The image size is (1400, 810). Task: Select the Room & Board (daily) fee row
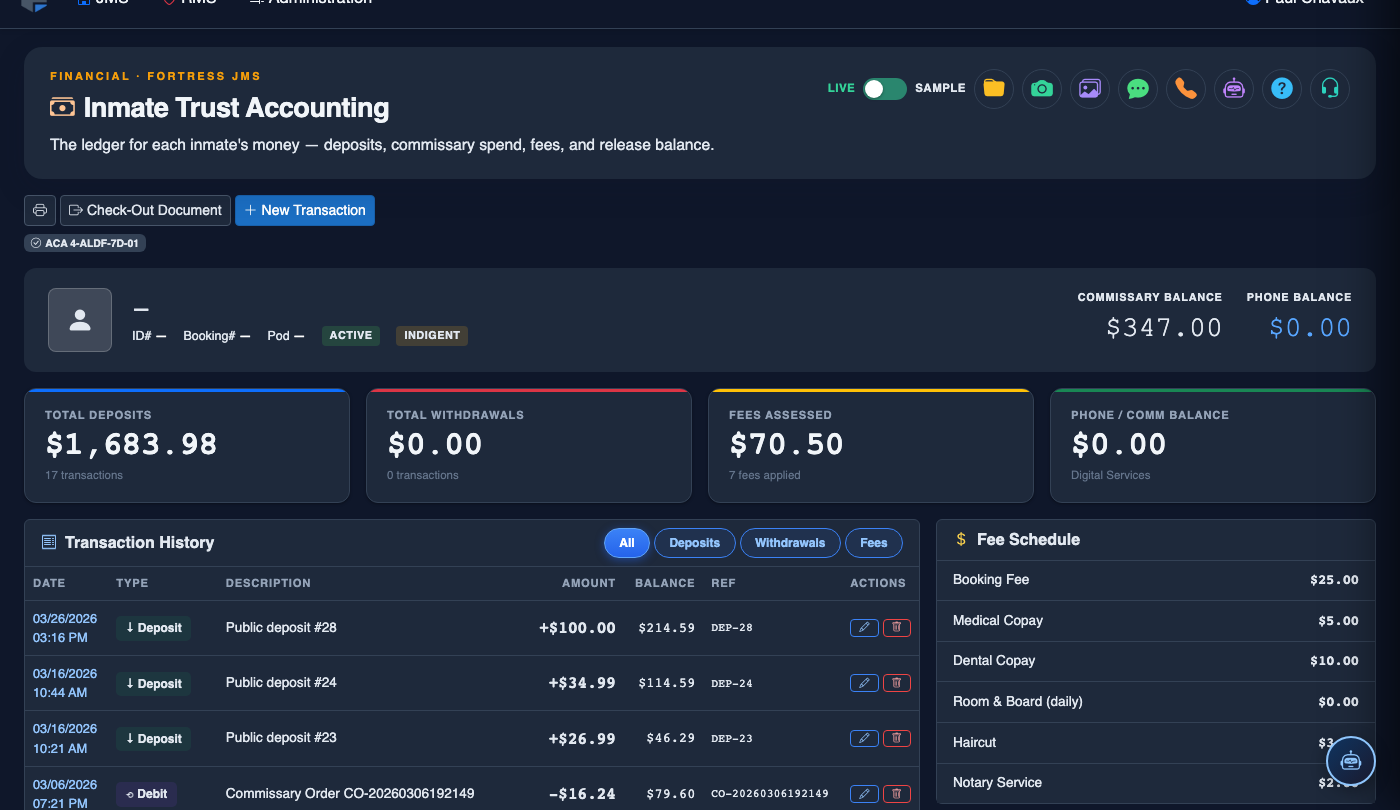click(1156, 701)
